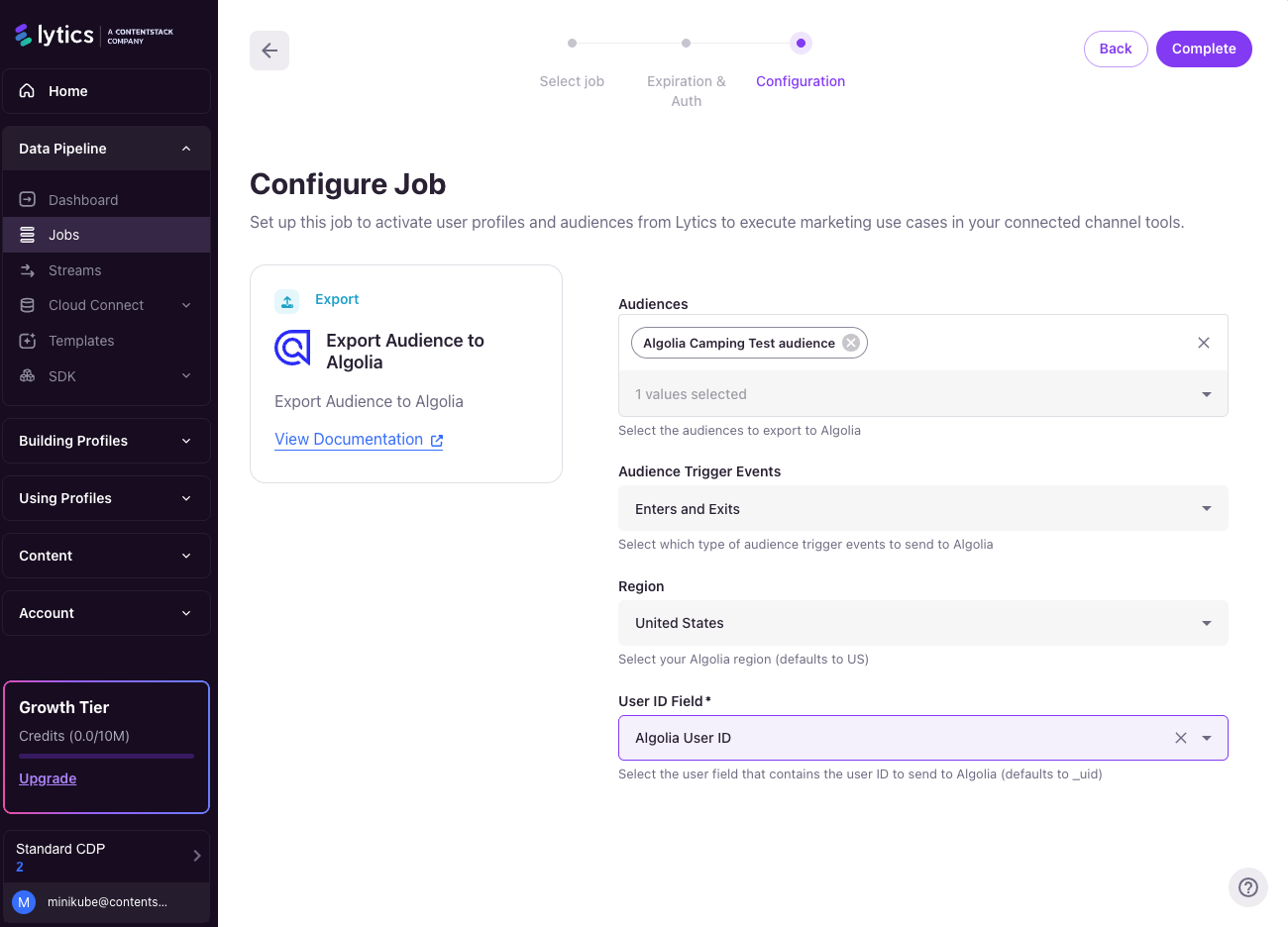Go to Select job step
This screenshot has height=927, width=1288.
(572, 81)
